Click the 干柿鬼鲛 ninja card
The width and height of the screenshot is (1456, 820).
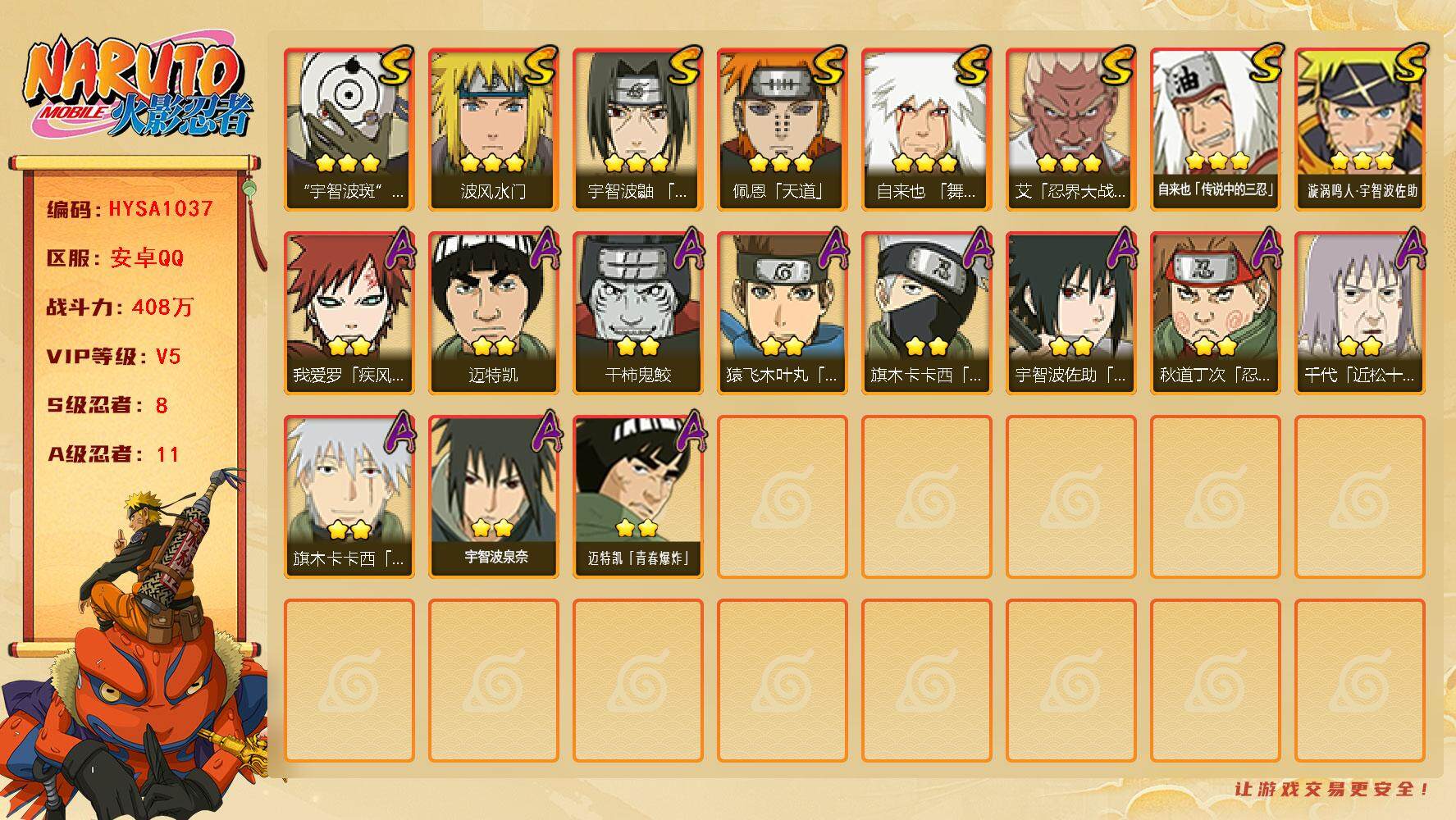pos(637,312)
